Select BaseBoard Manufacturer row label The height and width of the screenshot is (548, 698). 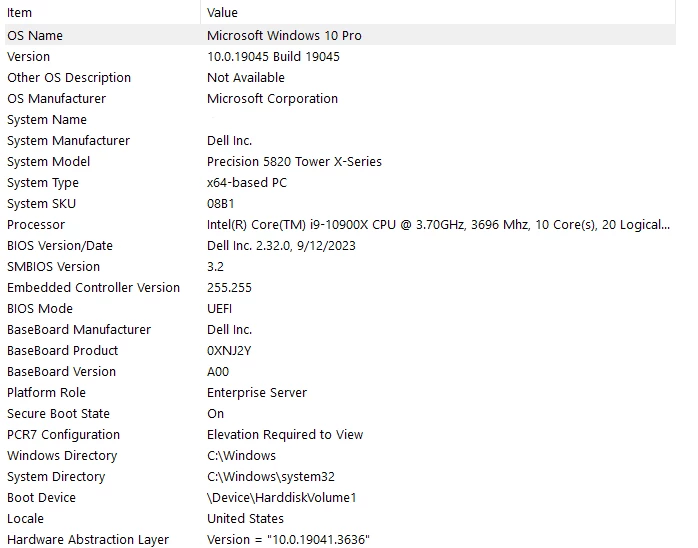click(x=79, y=329)
